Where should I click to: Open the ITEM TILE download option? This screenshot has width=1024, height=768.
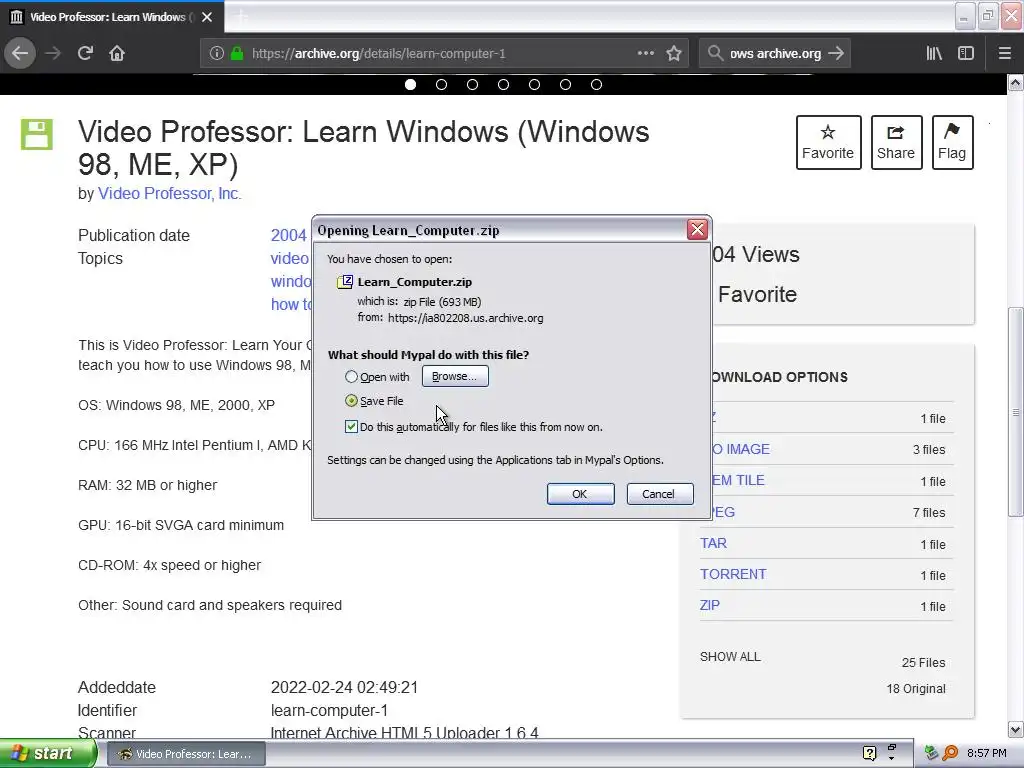[x=738, y=480]
